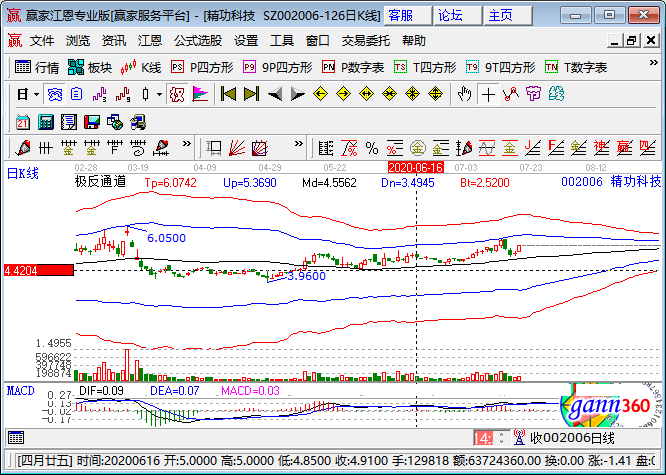Click the pink flag marker icon

click(x=200, y=94)
